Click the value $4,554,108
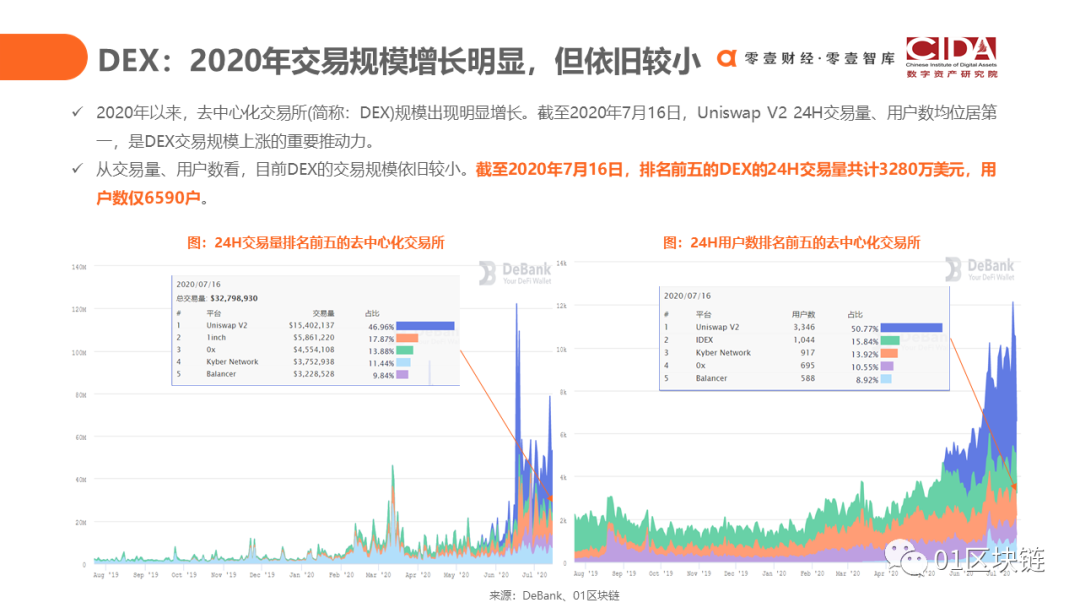The width and height of the screenshot is (1080, 608). (x=313, y=349)
